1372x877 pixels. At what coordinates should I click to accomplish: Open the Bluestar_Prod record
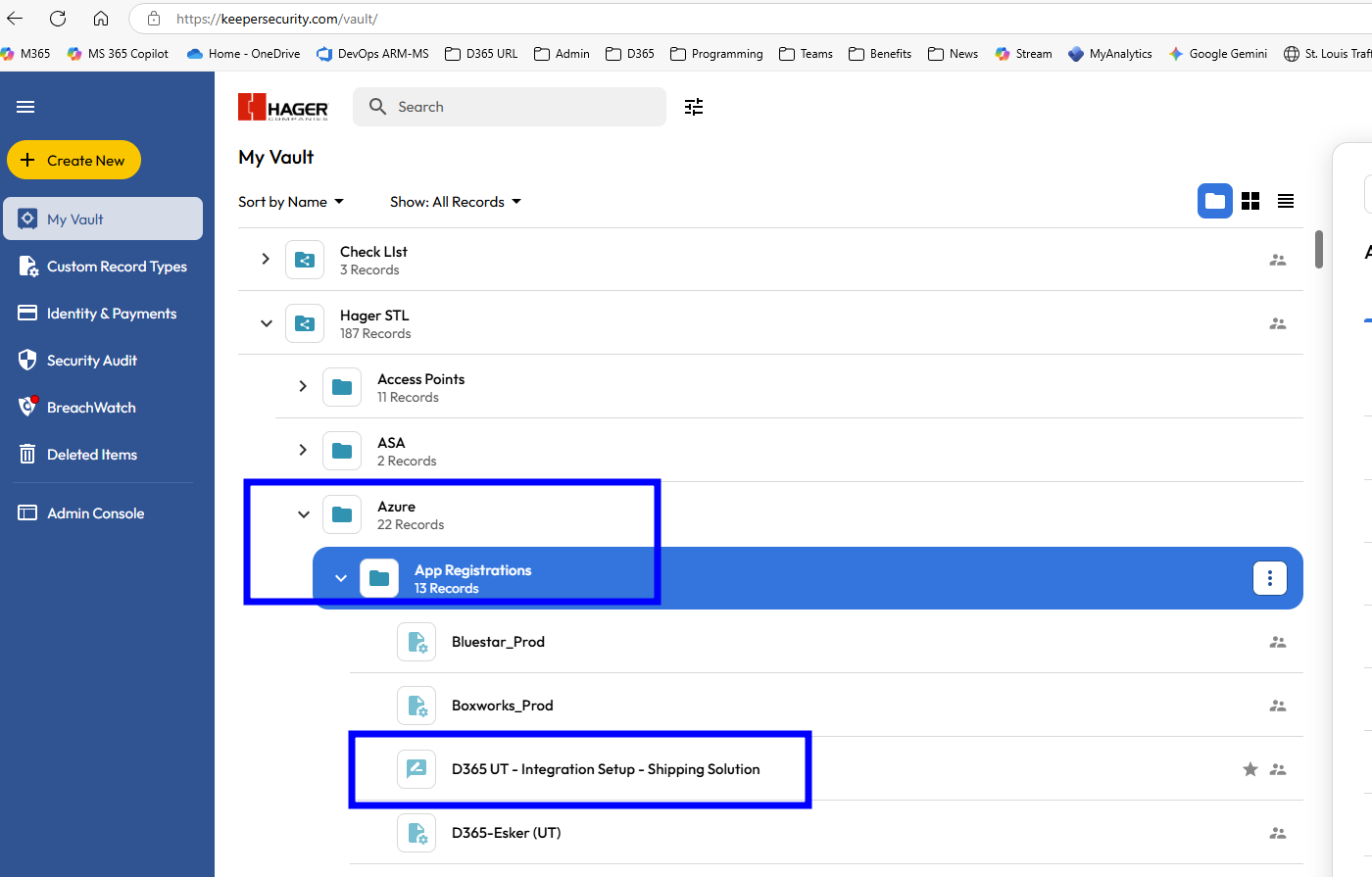click(826, 642)
